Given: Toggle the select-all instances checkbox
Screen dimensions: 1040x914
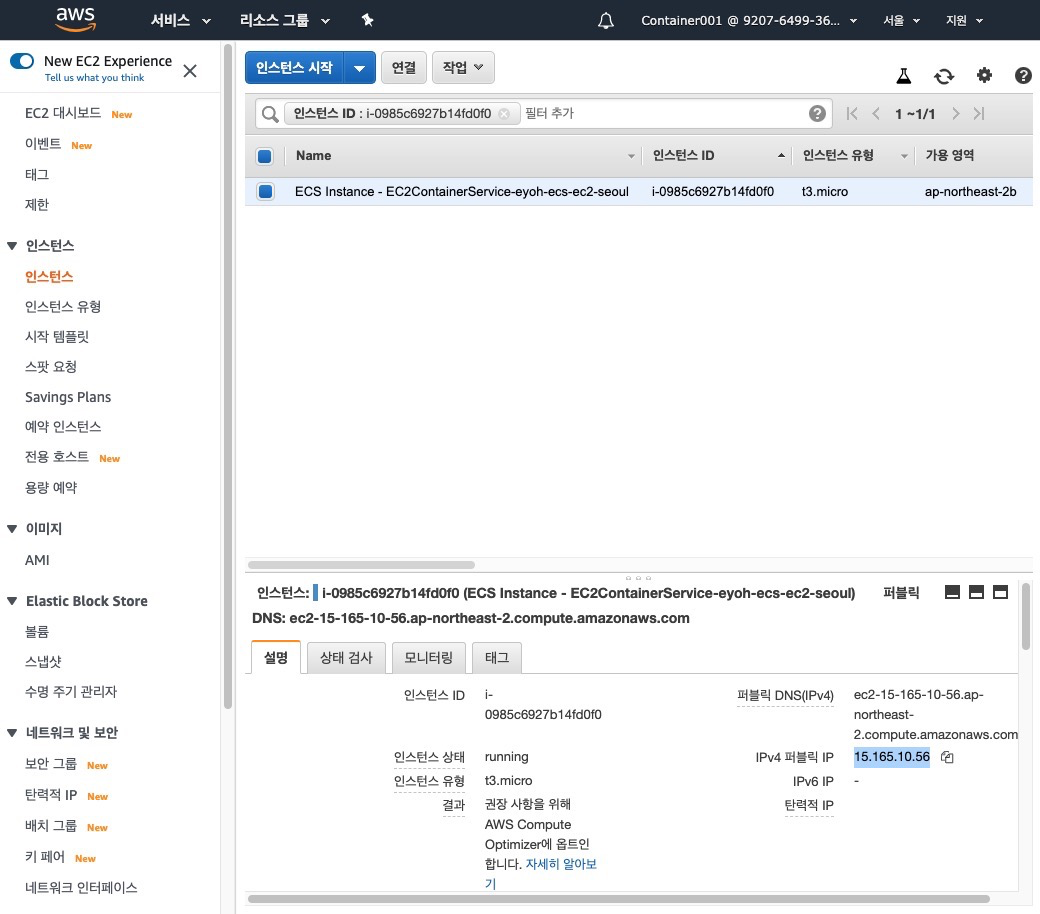Looking at the screenshot, I should [x=265, y=156].
